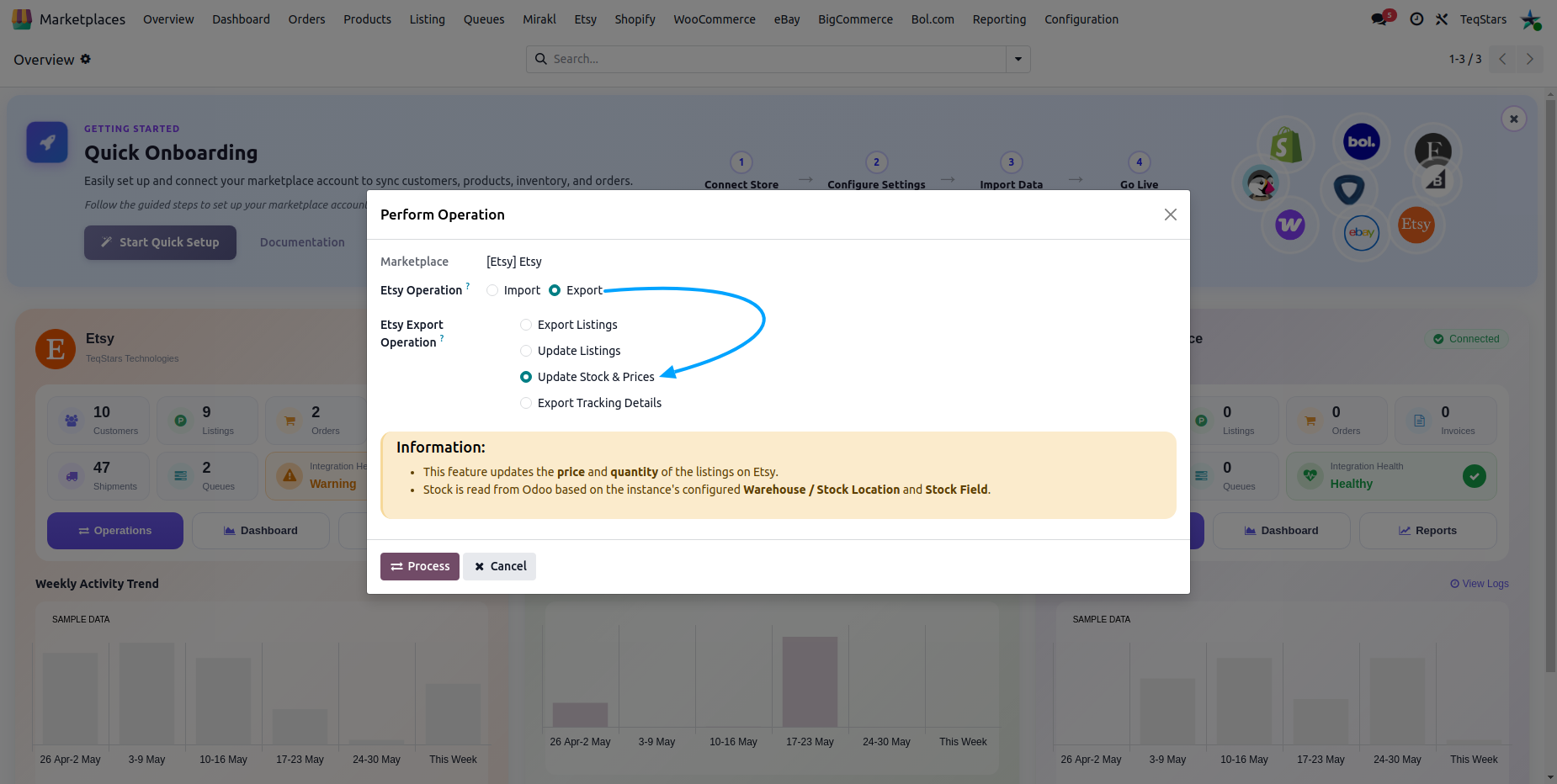Open the View Logs link
The width and height of the screenshot is (1557, 784).
click(1479, 584)
